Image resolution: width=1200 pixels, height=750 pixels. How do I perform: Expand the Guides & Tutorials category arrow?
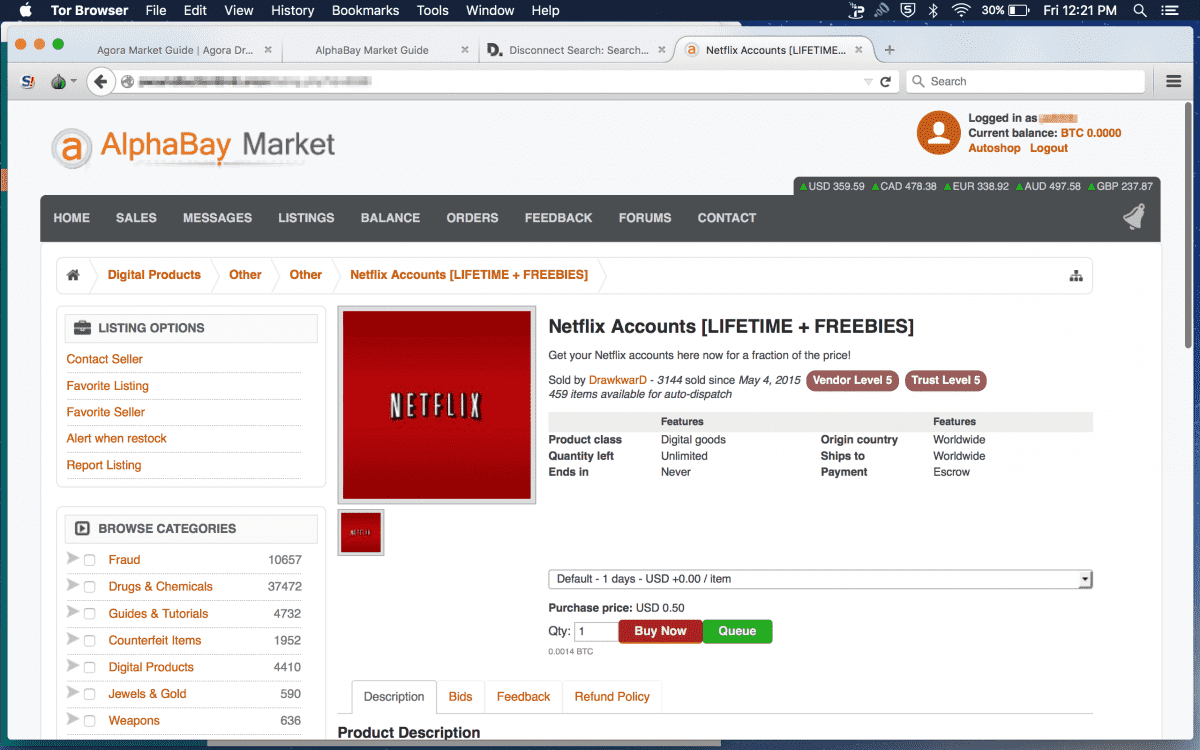[72, 612]
